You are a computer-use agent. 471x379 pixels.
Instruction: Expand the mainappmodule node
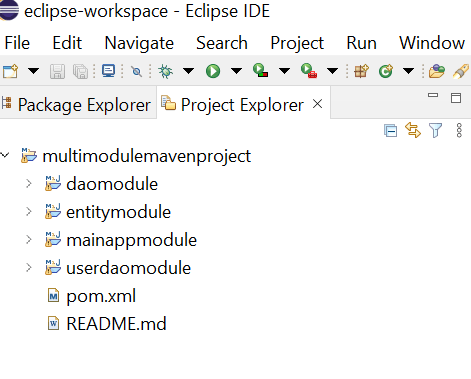(29, 239)
